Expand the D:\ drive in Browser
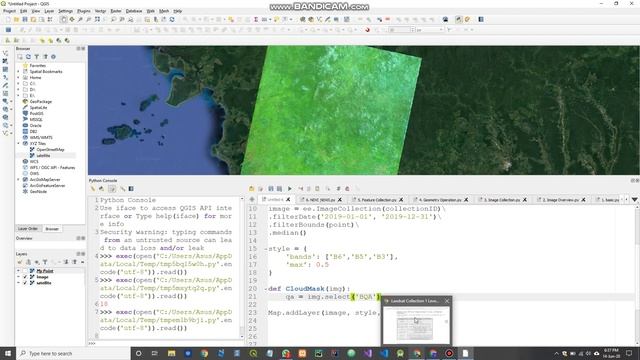The height and width of the screenshot is (360, 640). [x=18, y=89]
